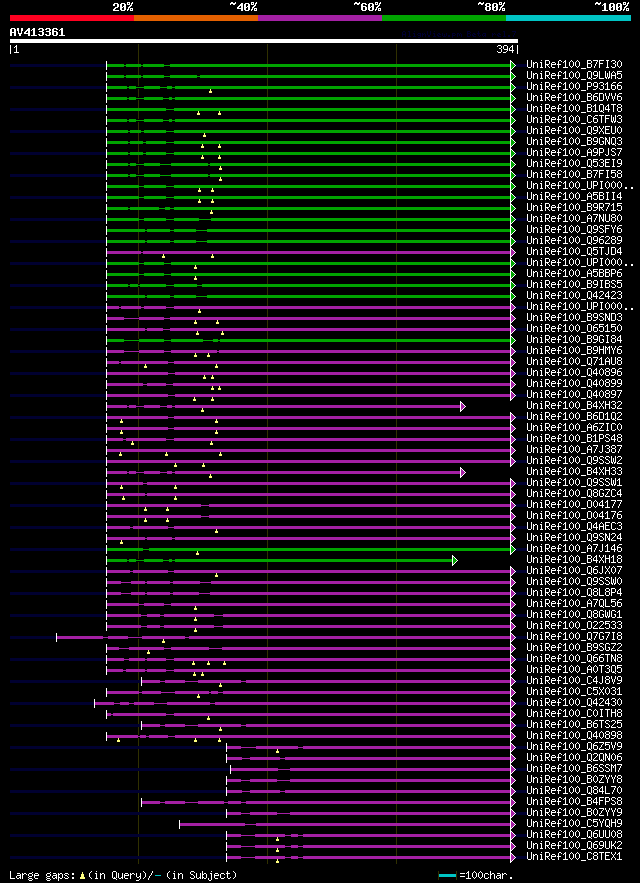
Task: Open hit UniRef100_C4J8V9
Action: click(x=574, y=680)
